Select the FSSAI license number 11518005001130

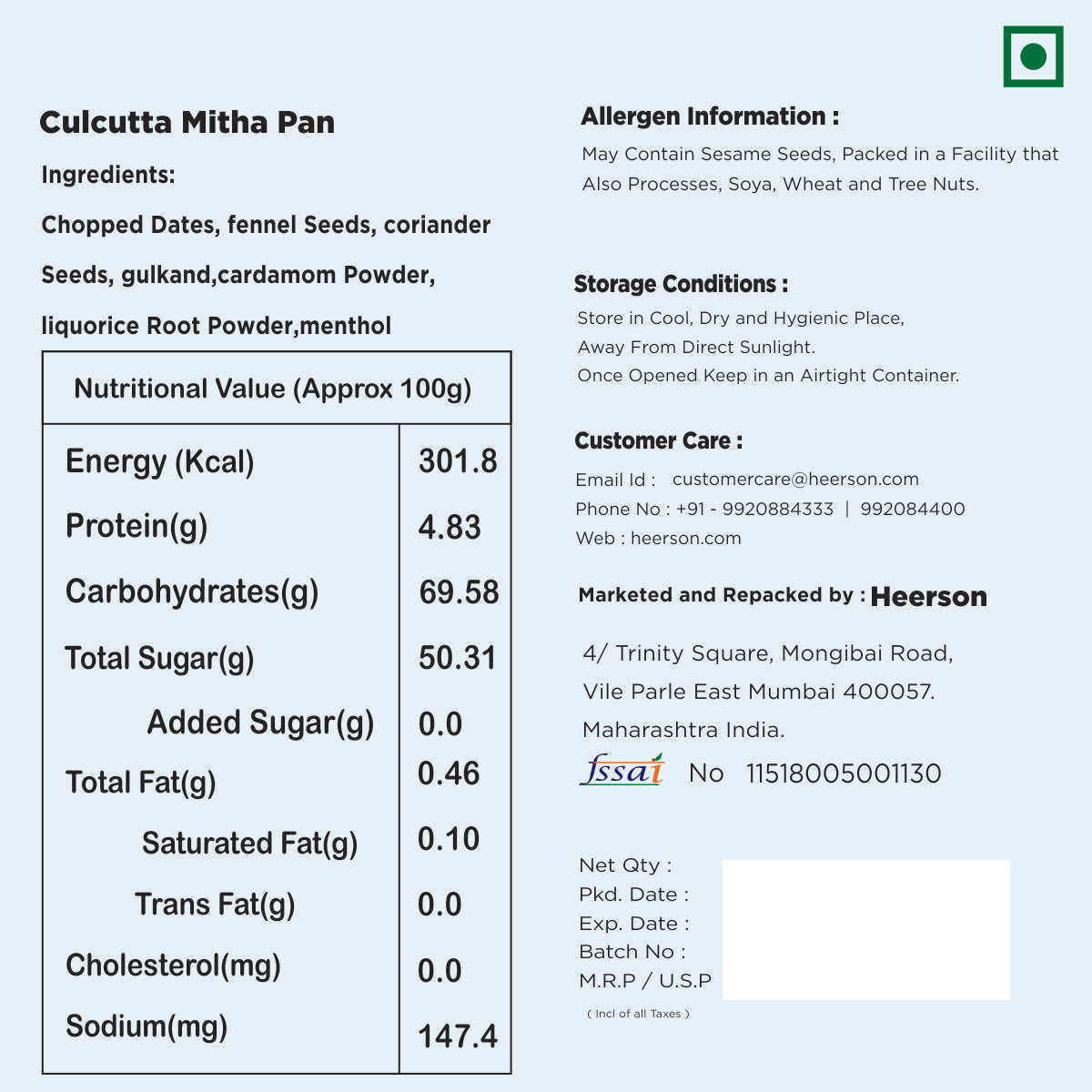tap(844, 773)
